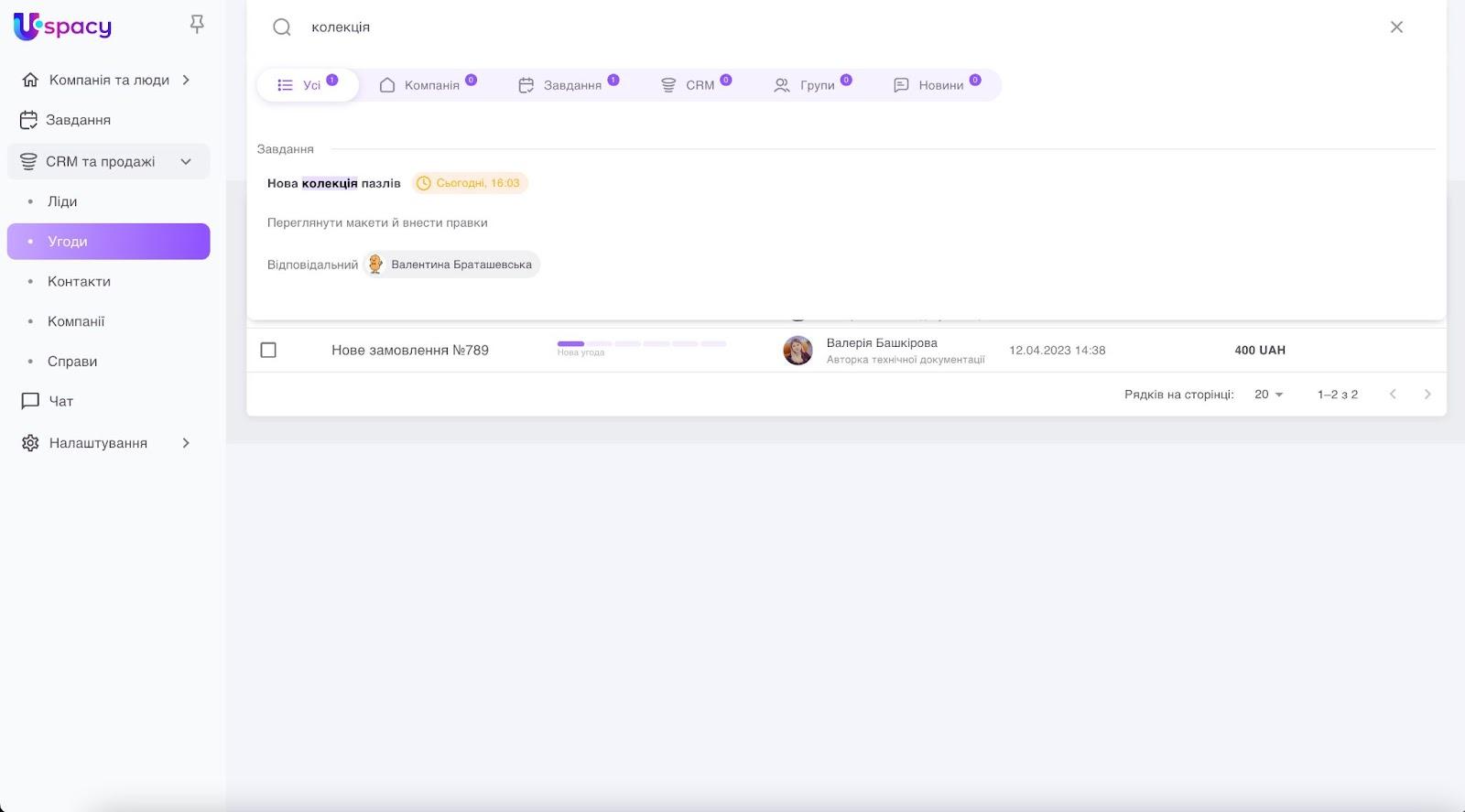Pin the sidebar with the pin icon
This screenshot has height=812, width=1465.
(x=197, y=25)
